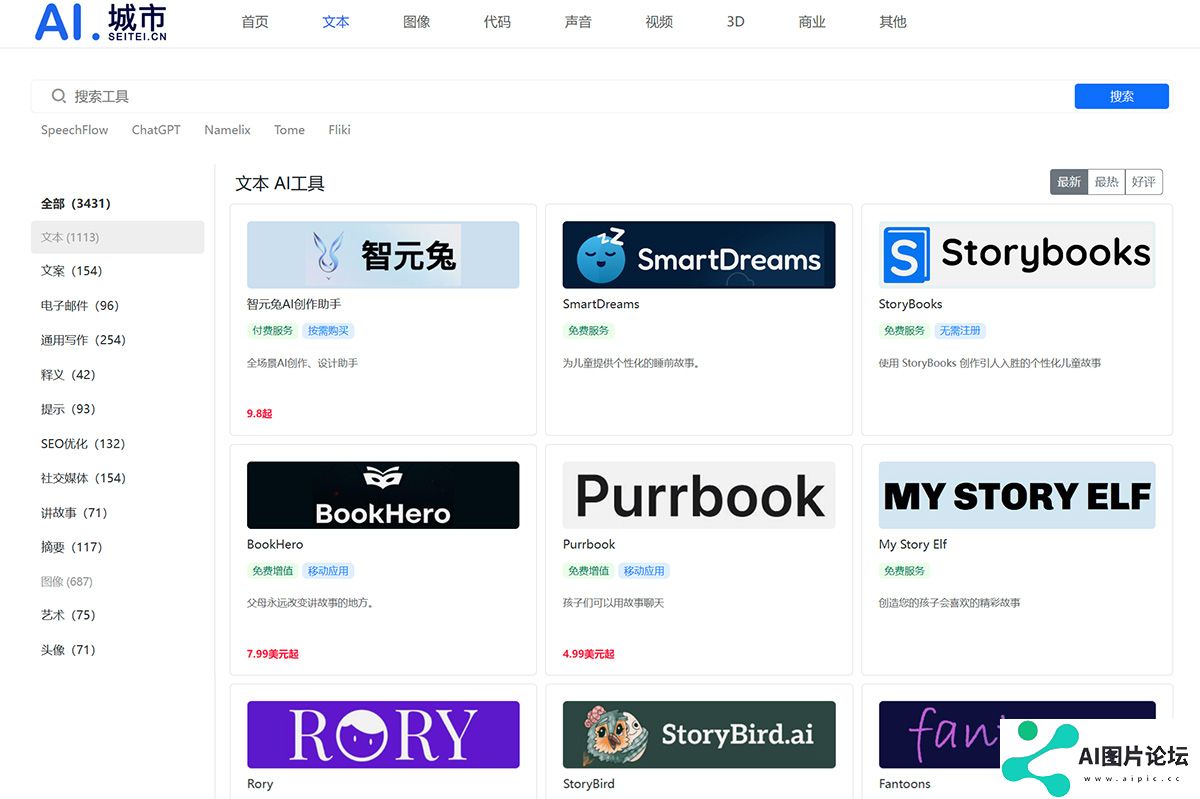Open the Purrbook banner thumbnail

699,495
